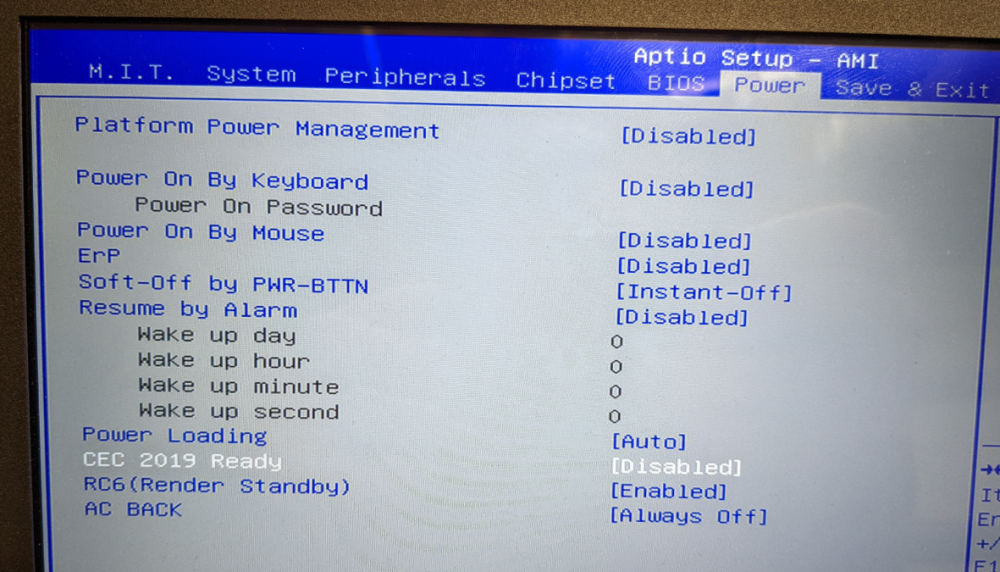Go to the Peripherals tab

pyautogui.click(x=405, y=77)
